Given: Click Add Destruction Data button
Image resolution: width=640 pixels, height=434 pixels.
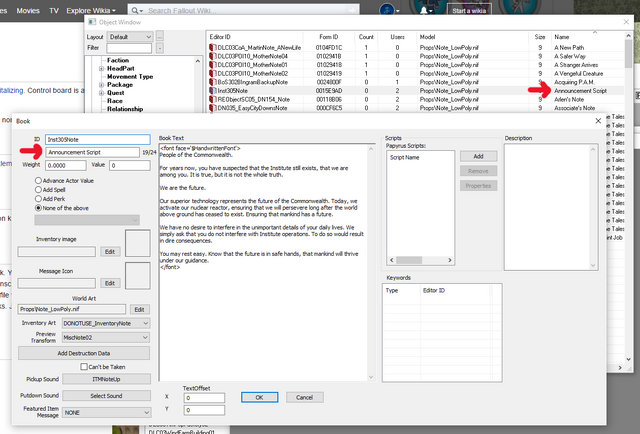Looking at the screenshot, I should [x=84, y=353].
